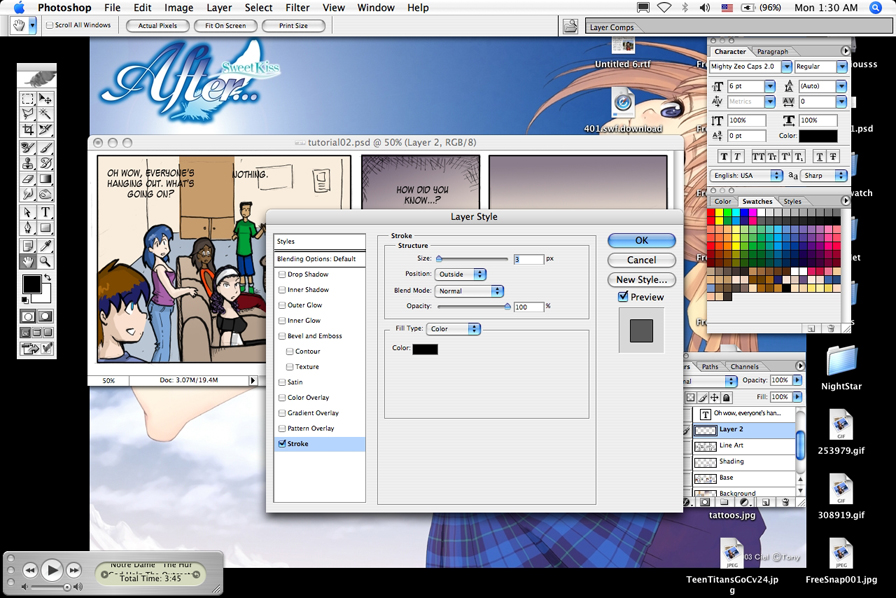Select the History Brush tool
The width and height of the screenshot is (896, 598).
coord(45,163)
